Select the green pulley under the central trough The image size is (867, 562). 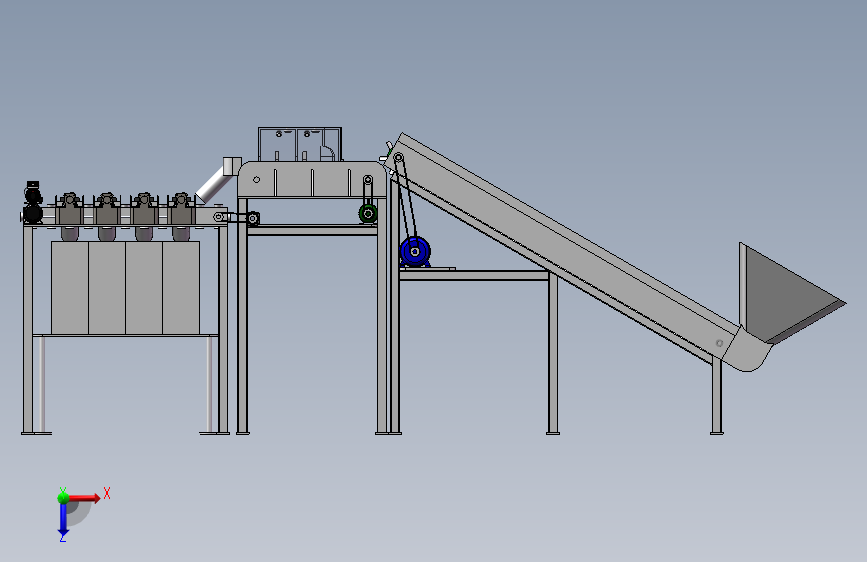[x=368, y=214]
